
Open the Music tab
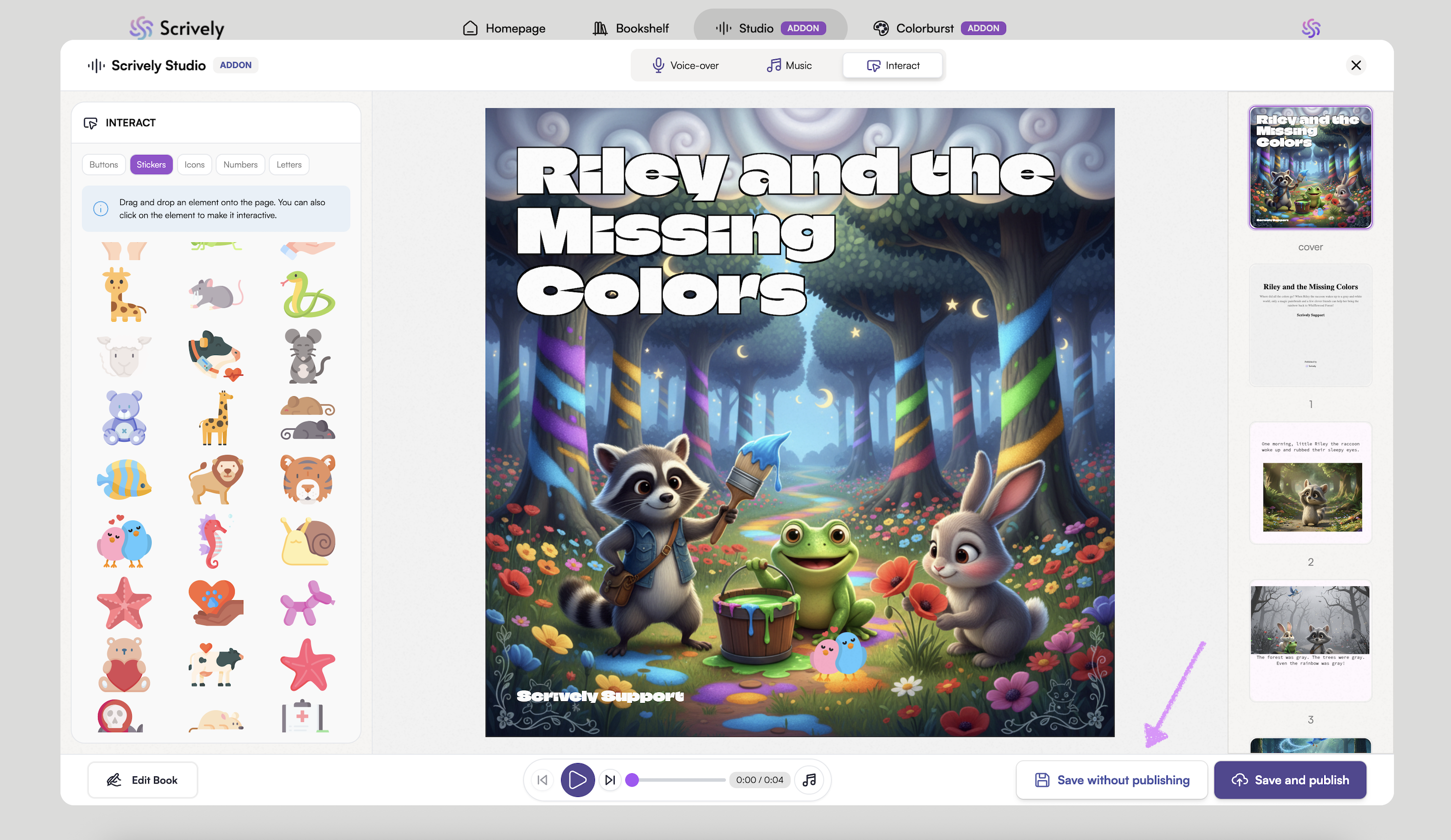789,66
